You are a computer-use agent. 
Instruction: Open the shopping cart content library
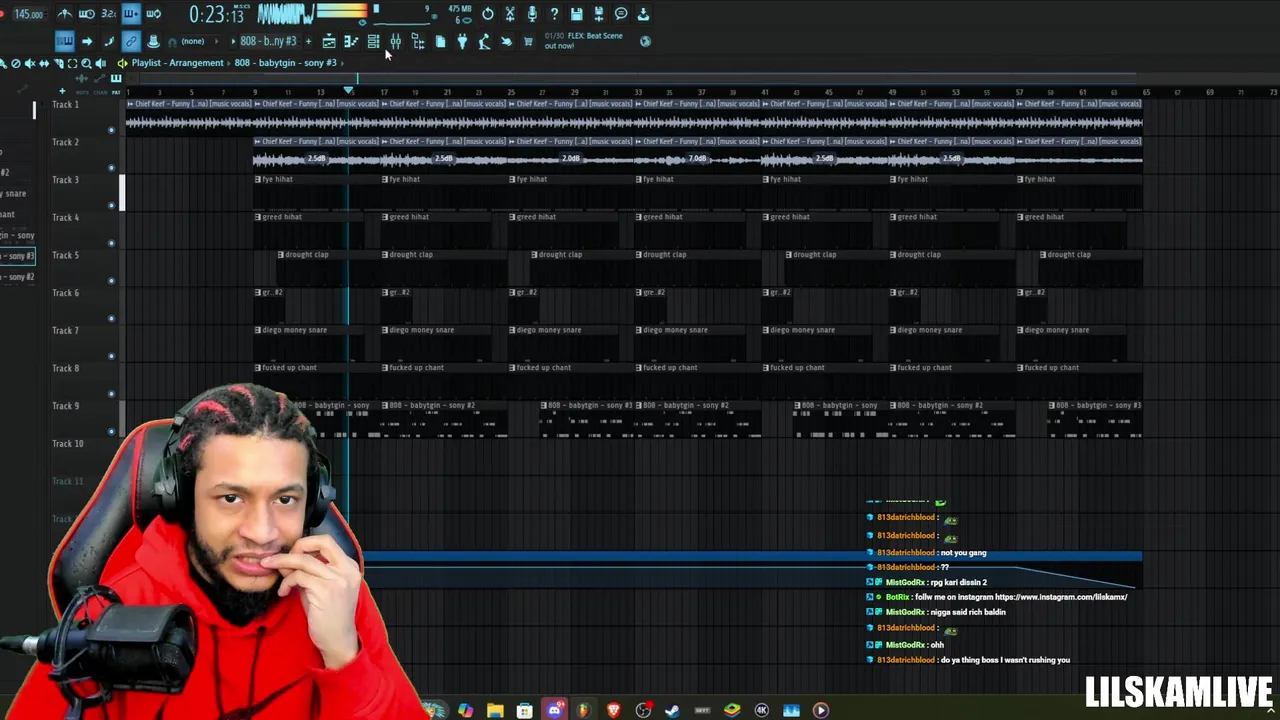click(x=528, y=41)
